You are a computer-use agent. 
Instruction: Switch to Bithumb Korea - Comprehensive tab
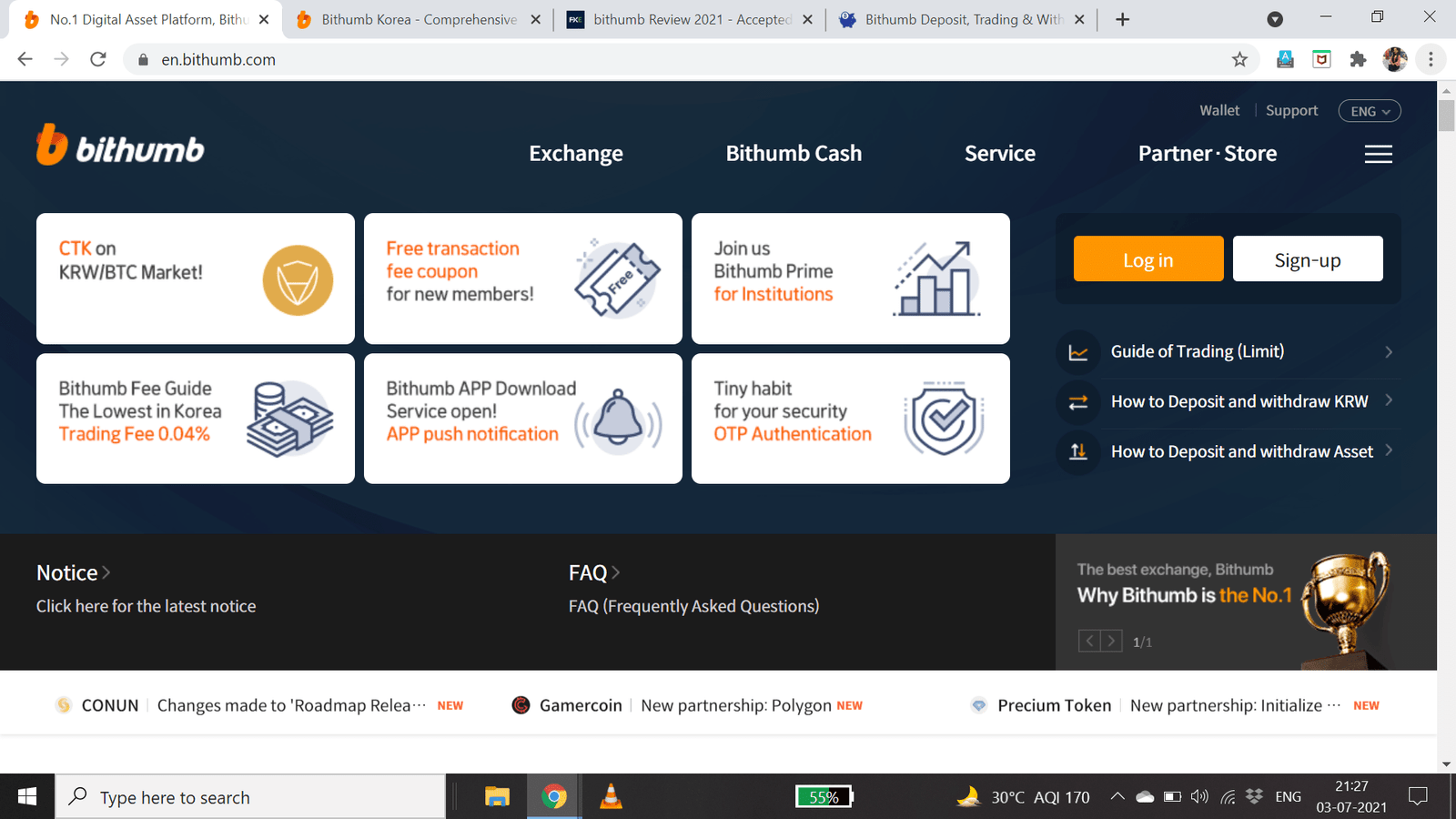point(419,19)
